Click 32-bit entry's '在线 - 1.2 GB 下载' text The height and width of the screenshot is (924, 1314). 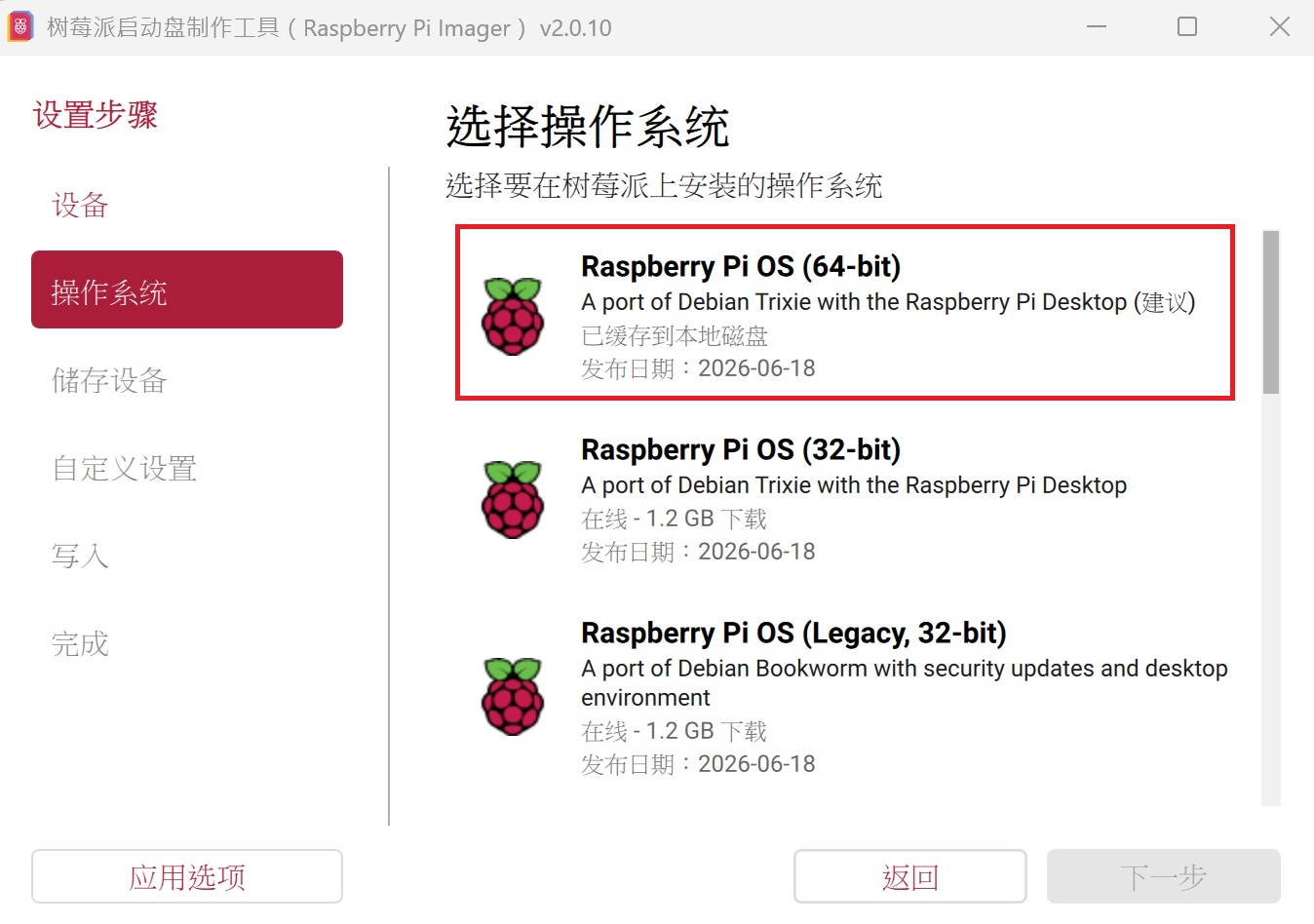click(675, 519)
